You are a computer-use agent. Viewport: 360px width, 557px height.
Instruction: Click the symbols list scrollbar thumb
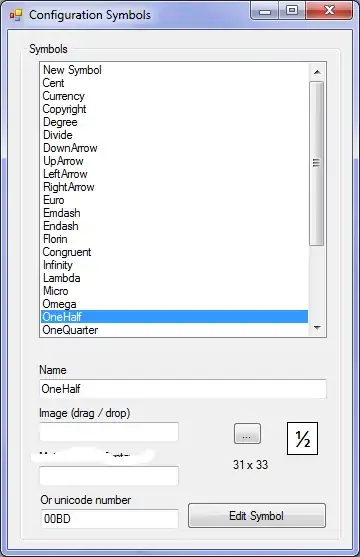coord(316,163)
